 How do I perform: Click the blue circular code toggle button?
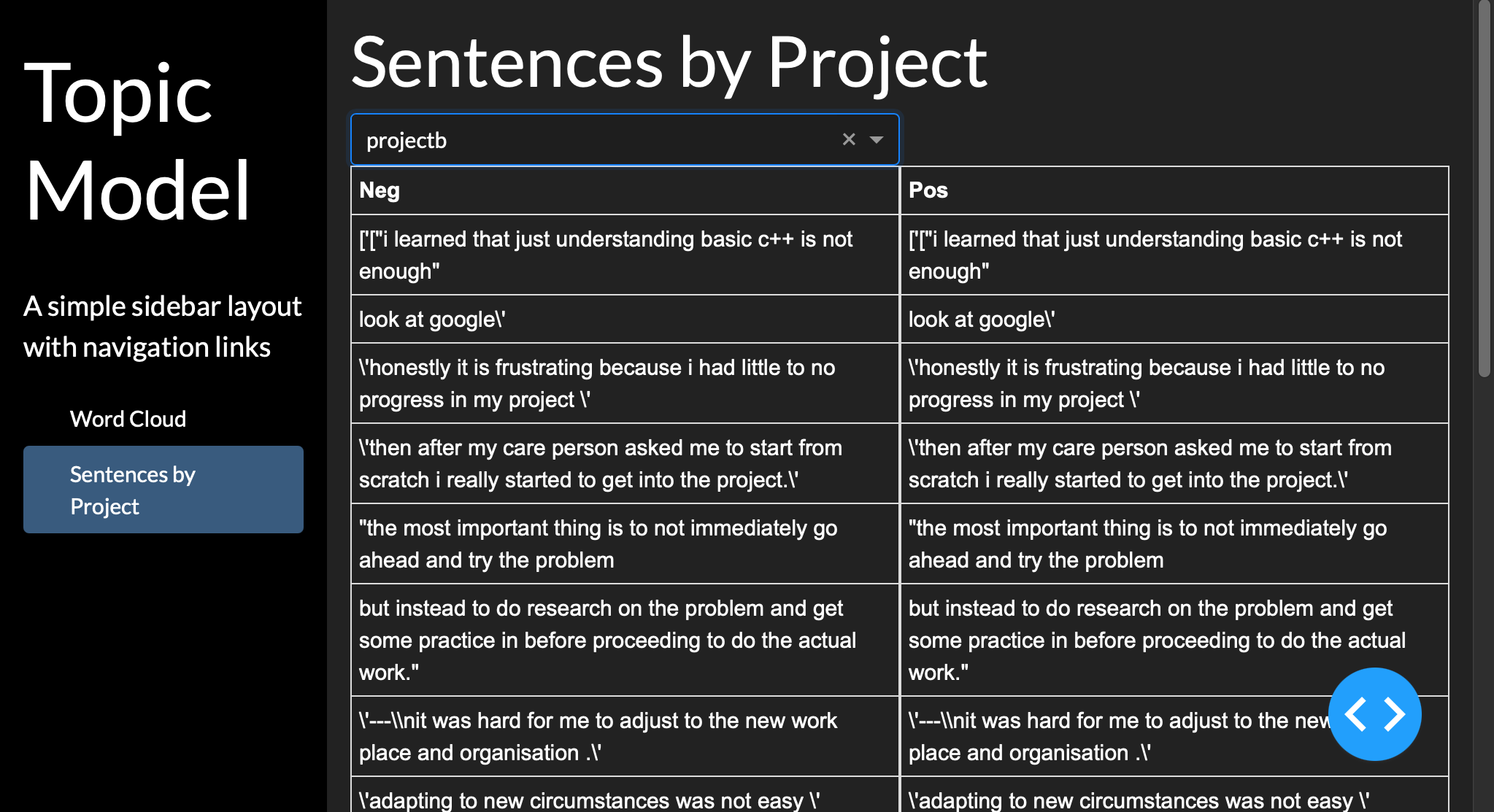[1375, 715]
